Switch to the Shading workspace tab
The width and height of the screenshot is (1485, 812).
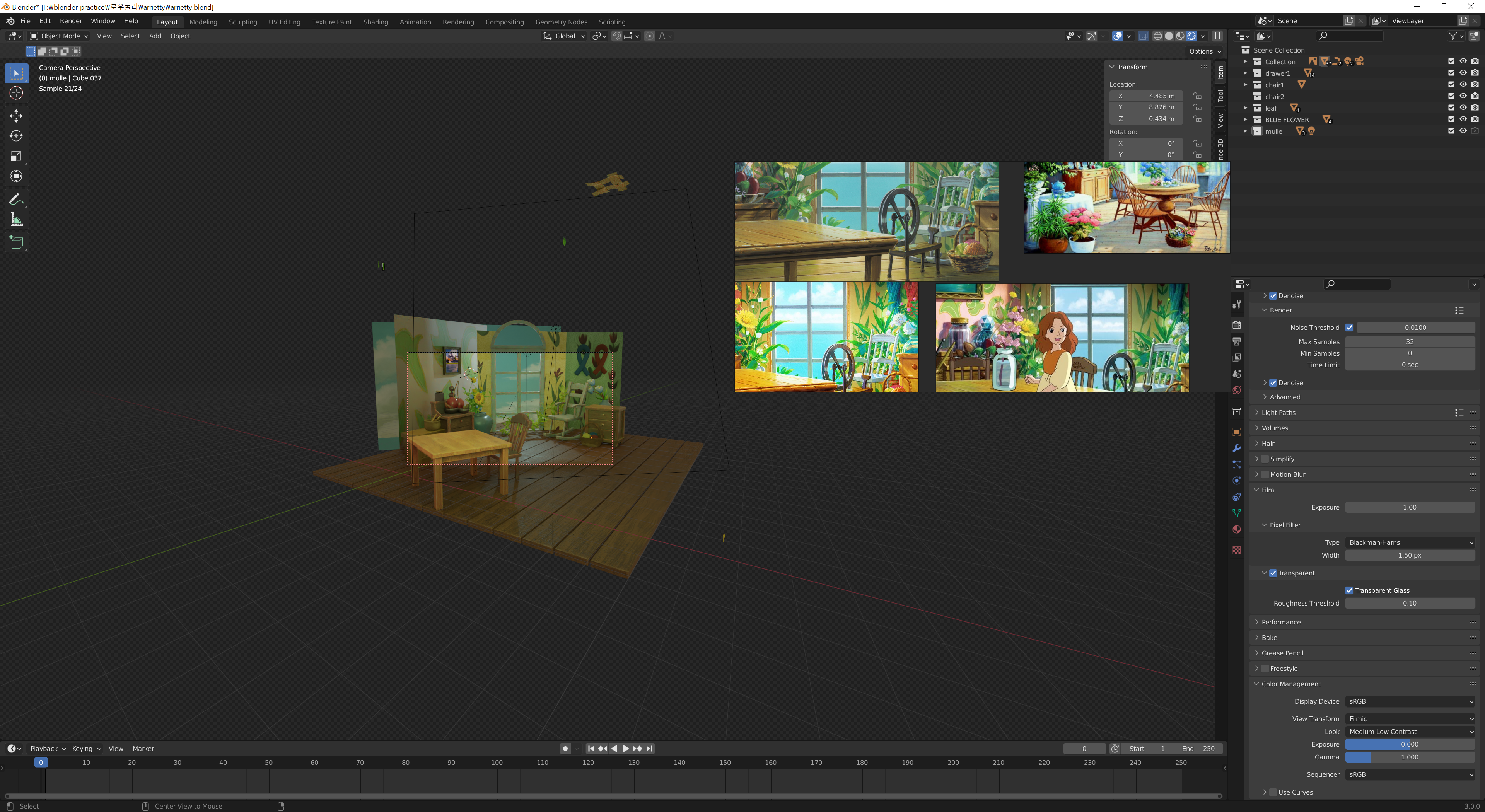[x=375, y=22]
